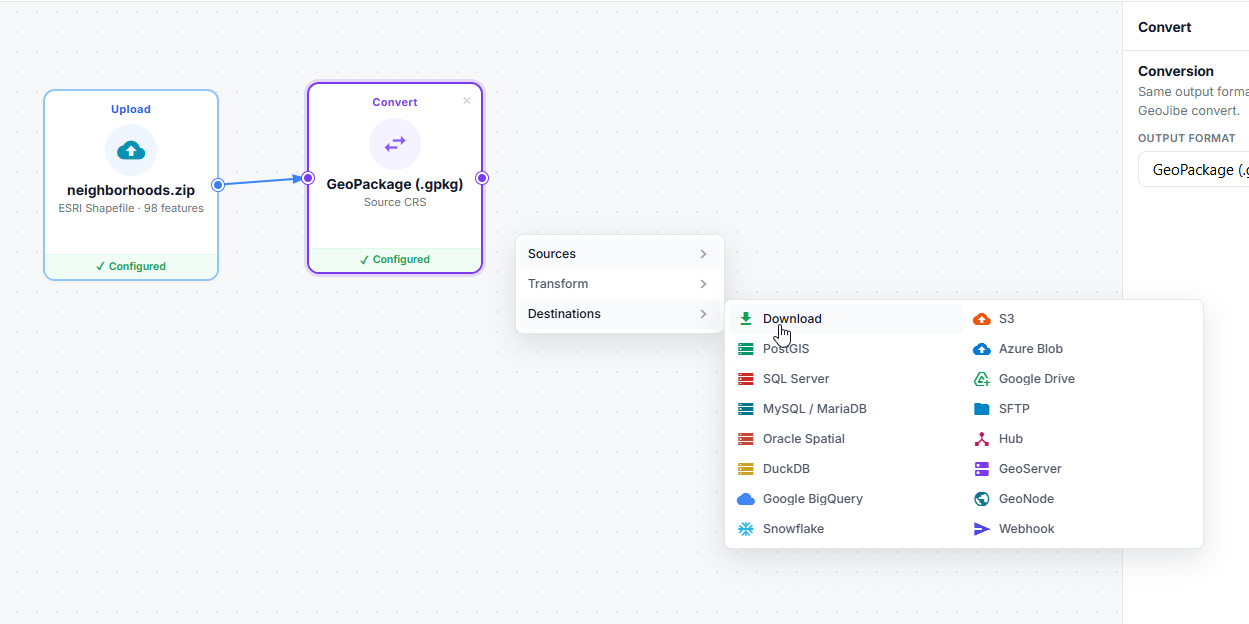
Task: Click the Convert panel header
Action: coord(1165,27)
